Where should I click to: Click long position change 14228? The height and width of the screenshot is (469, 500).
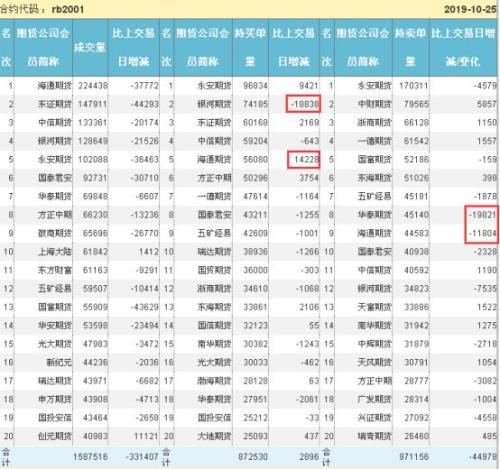(306, 159)
